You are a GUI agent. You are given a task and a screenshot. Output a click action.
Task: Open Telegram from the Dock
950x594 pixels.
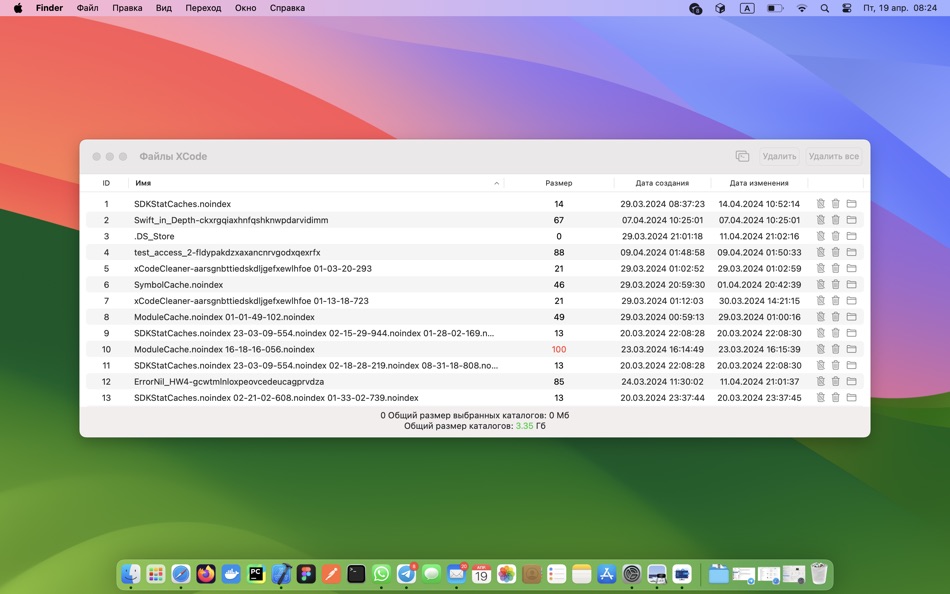click(x=406, y=573)
